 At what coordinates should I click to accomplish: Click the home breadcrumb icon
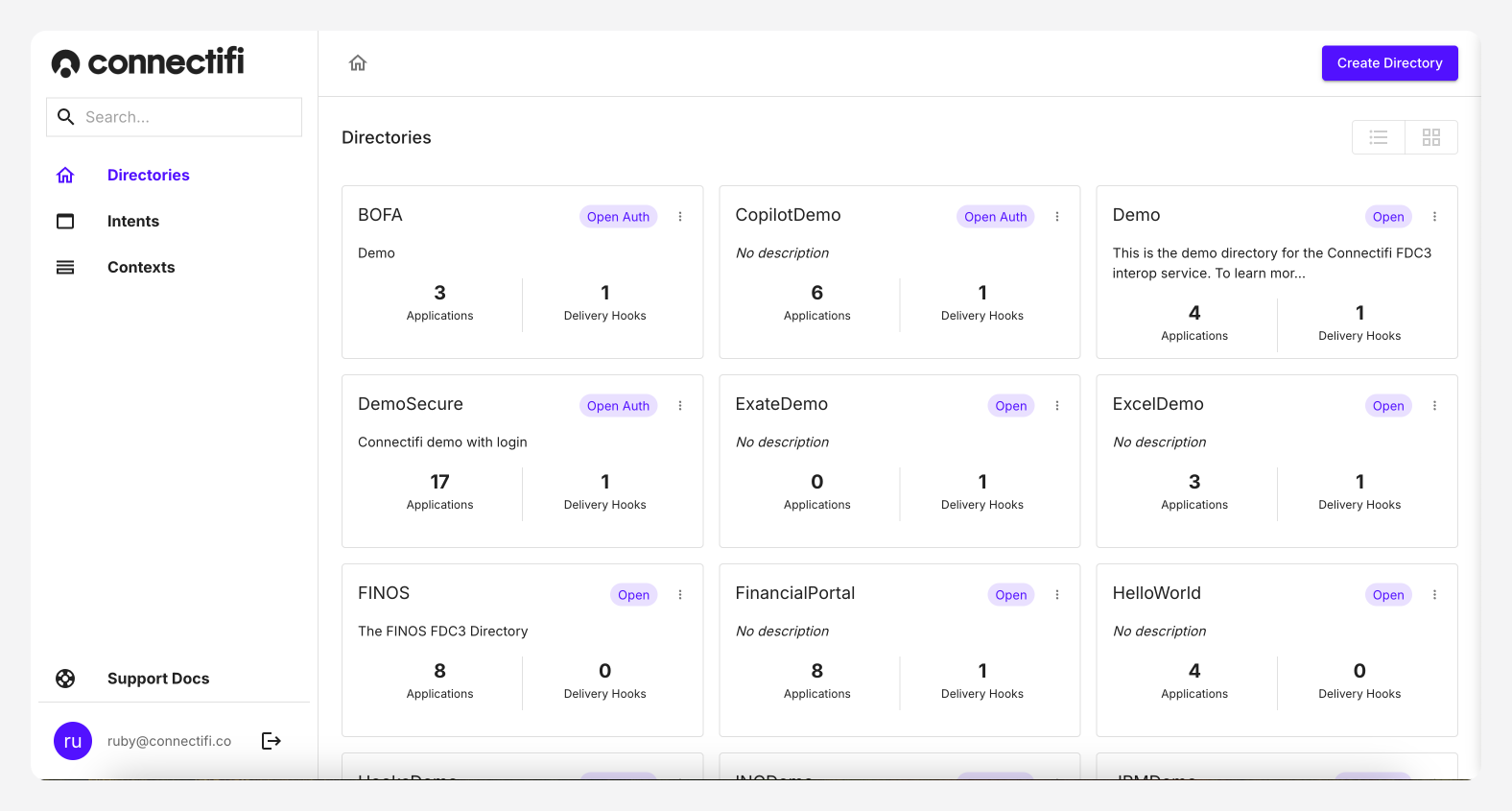point(358,63)
